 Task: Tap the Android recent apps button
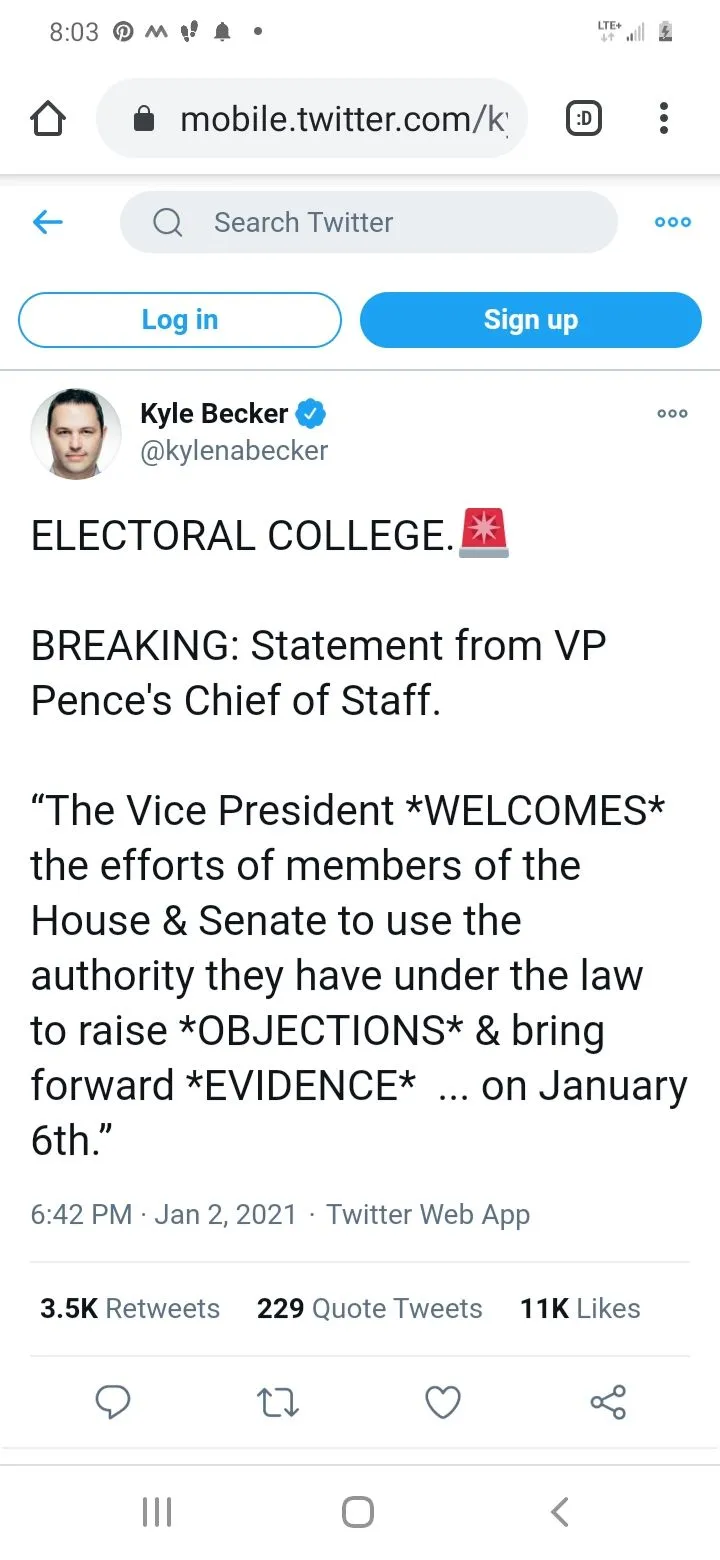tap(157, 1511)
